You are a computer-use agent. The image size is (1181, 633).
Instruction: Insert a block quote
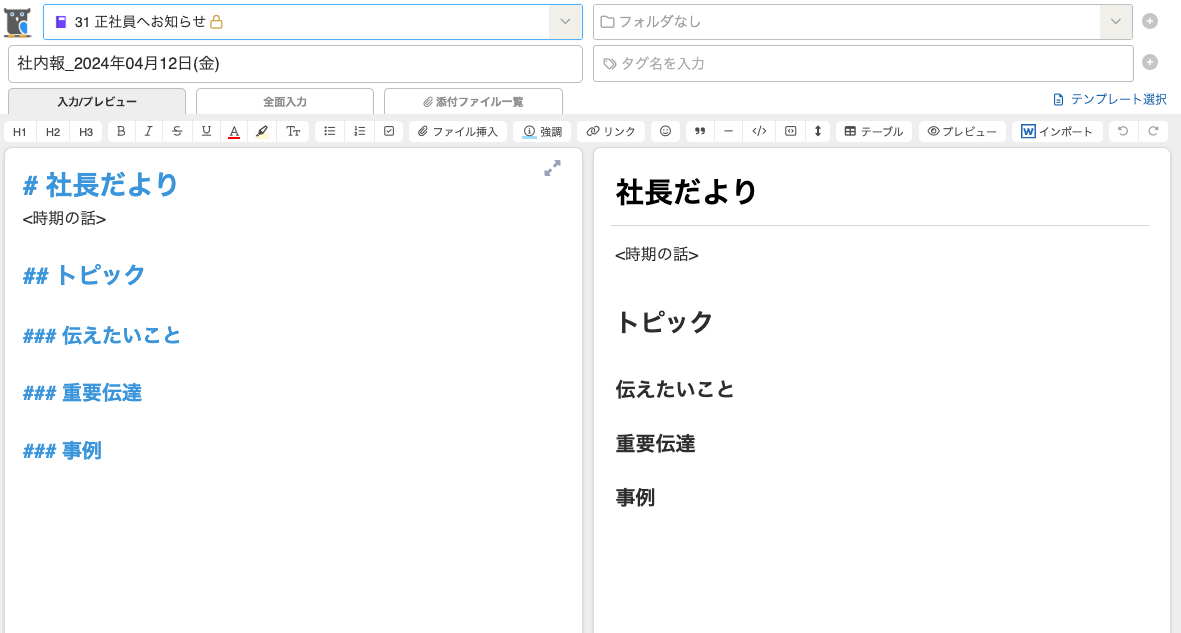[700, 131]
